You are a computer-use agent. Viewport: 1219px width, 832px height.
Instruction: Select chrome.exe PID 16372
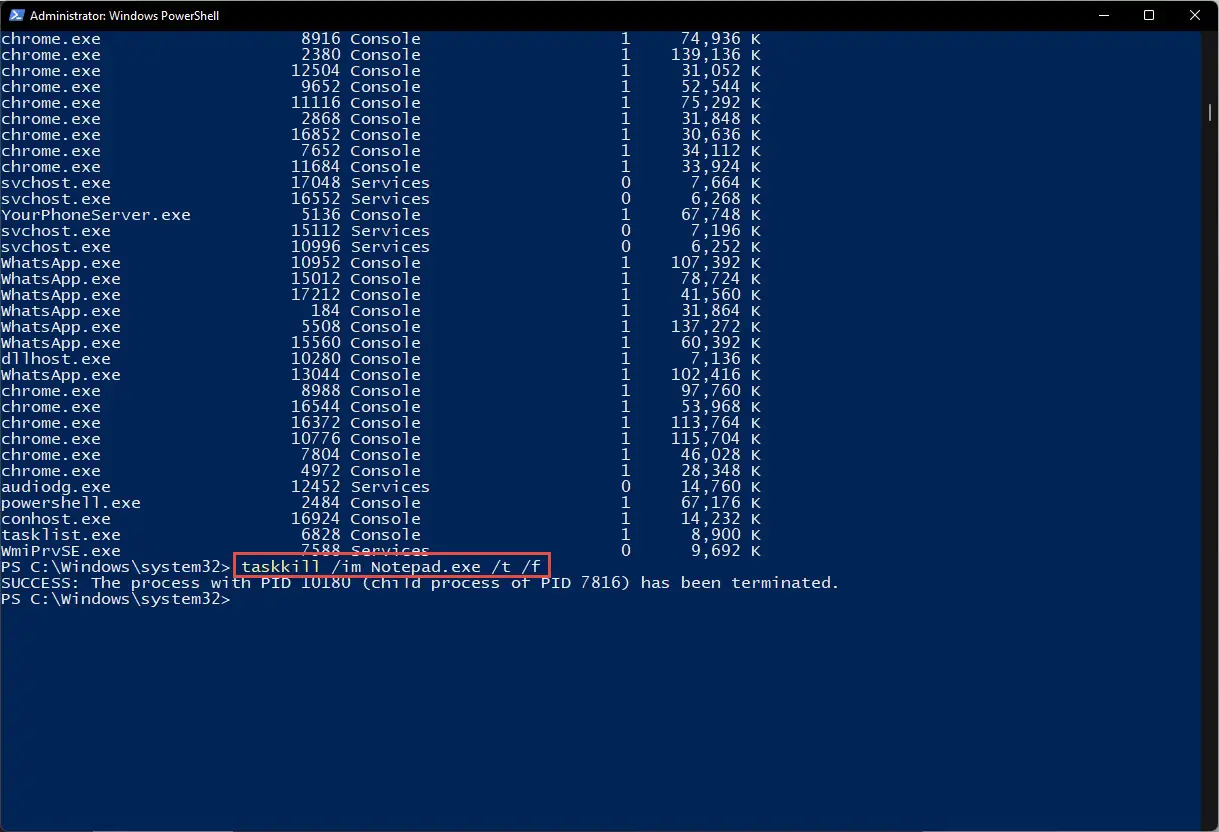[316, 423]
